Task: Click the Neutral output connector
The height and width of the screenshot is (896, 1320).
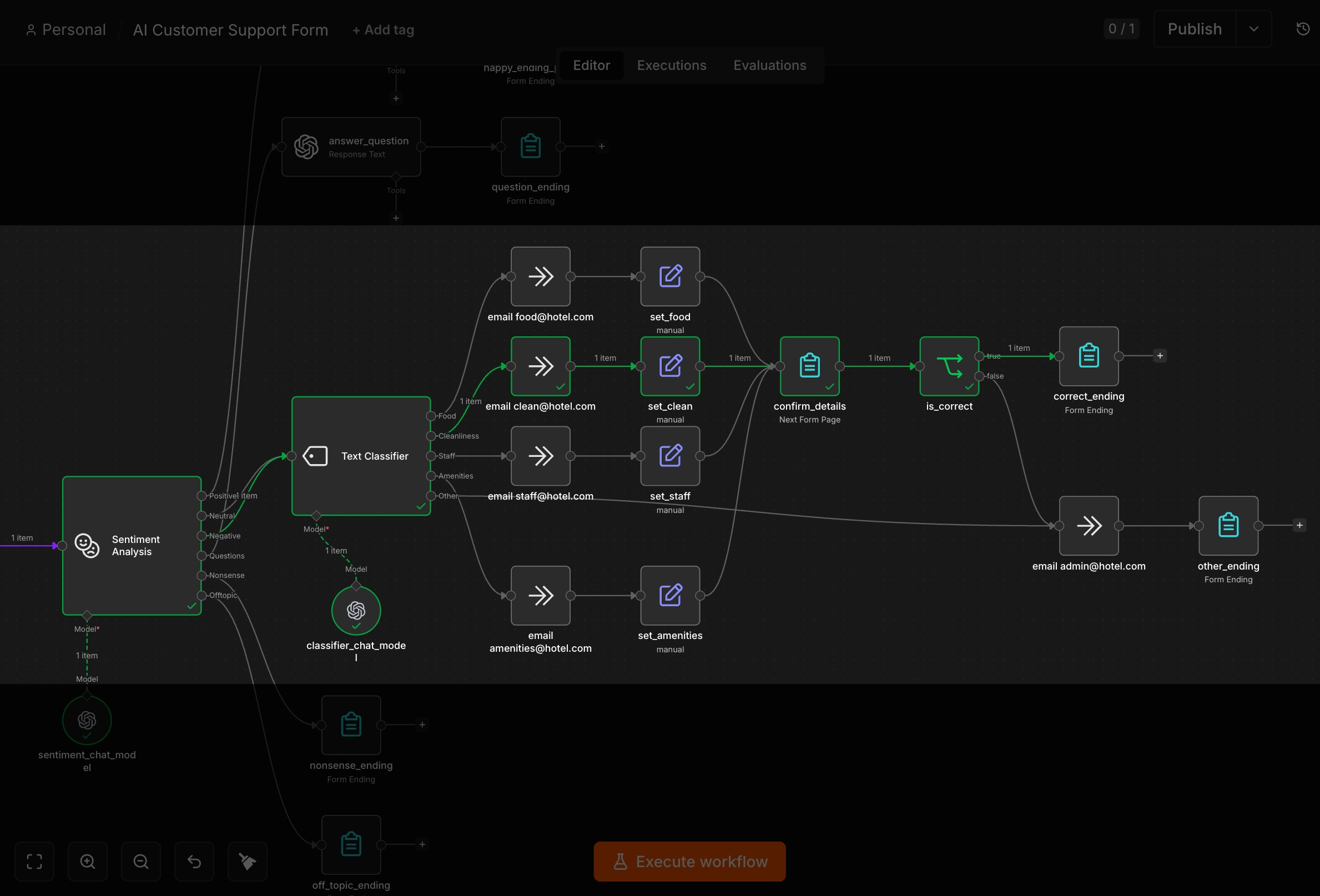Action: 201,516
